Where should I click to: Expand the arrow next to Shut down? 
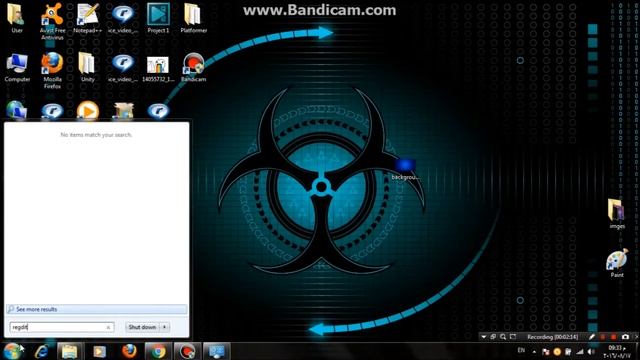pos(164,327)
